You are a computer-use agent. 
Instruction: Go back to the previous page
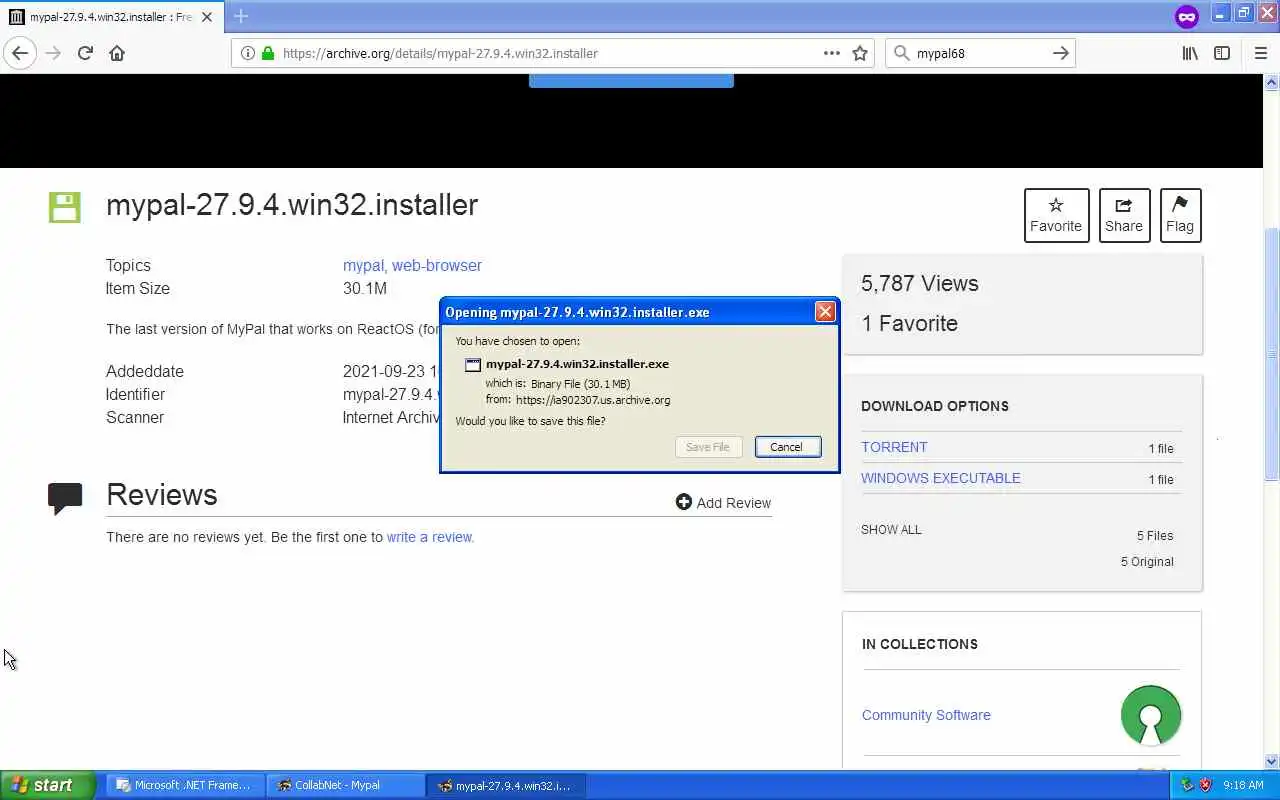tap(20, 53)
